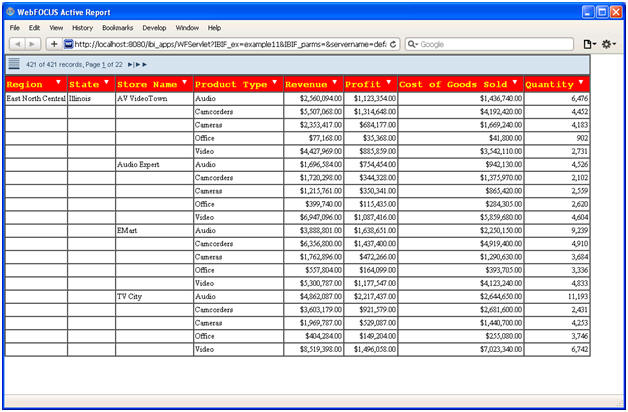
Task: Click cost value $41,800.00
Action: [505, 138]
